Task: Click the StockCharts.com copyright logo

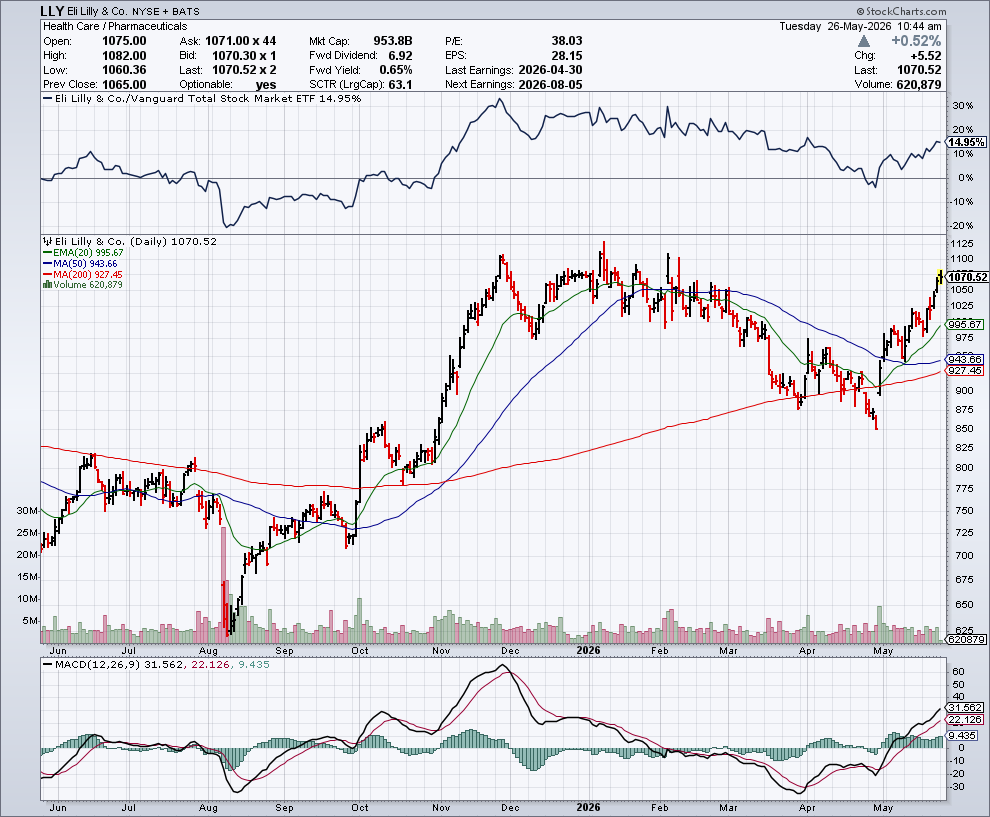Action: 902,11
